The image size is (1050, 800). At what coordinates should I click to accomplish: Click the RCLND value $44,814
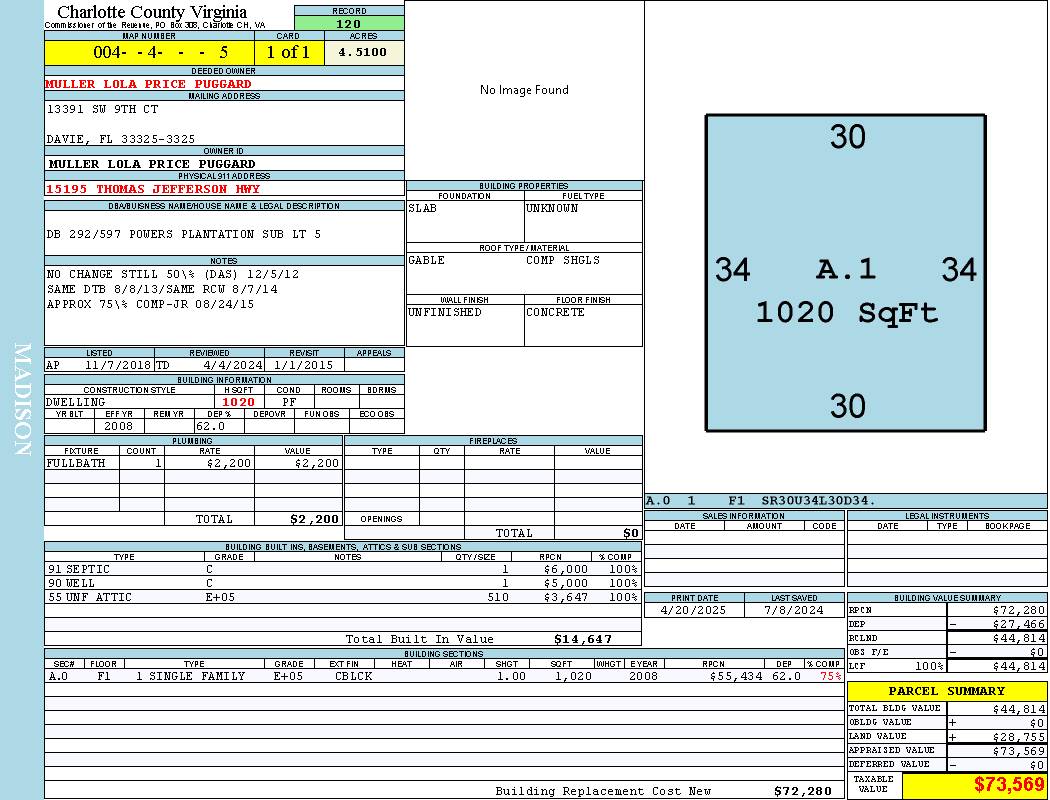1019,639
